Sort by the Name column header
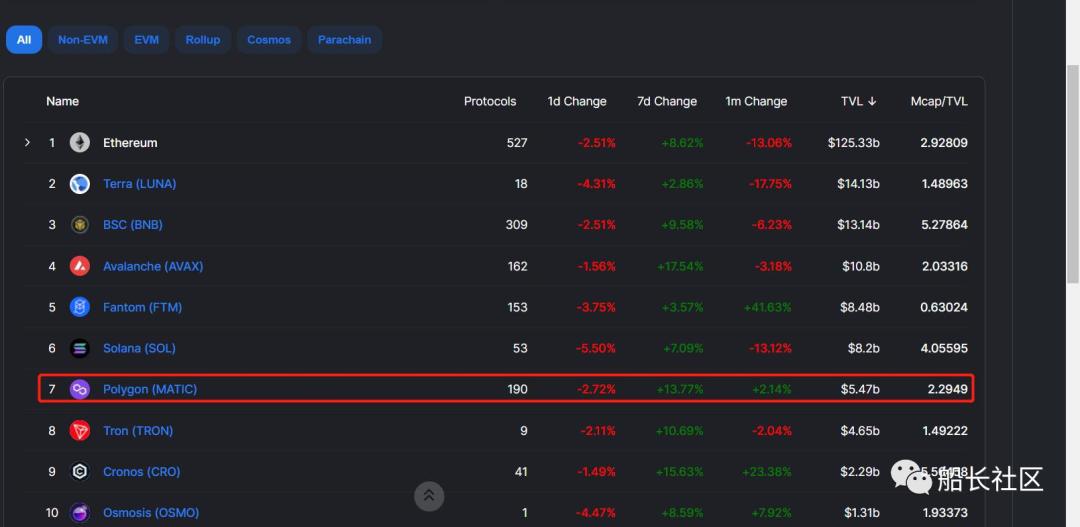 [63, 101]
